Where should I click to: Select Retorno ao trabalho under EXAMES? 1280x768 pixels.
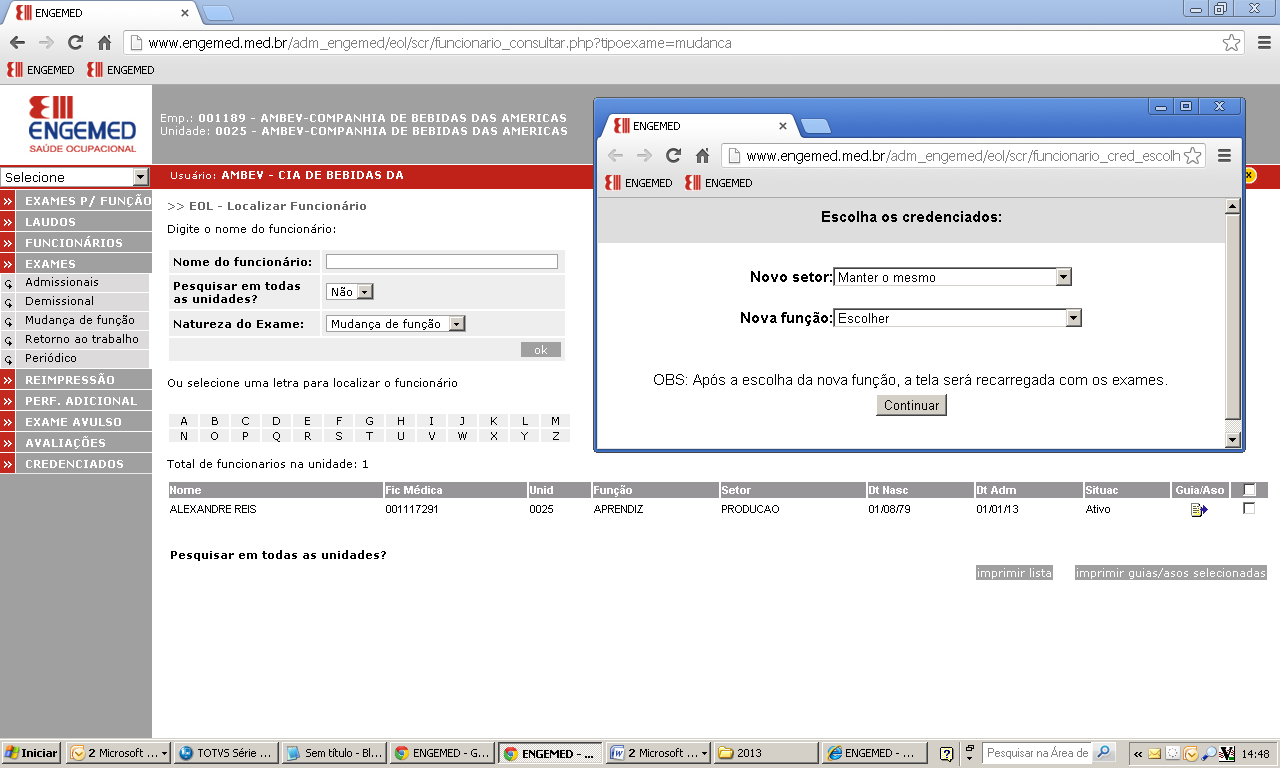pyautogui.click(x=82, y=339)
